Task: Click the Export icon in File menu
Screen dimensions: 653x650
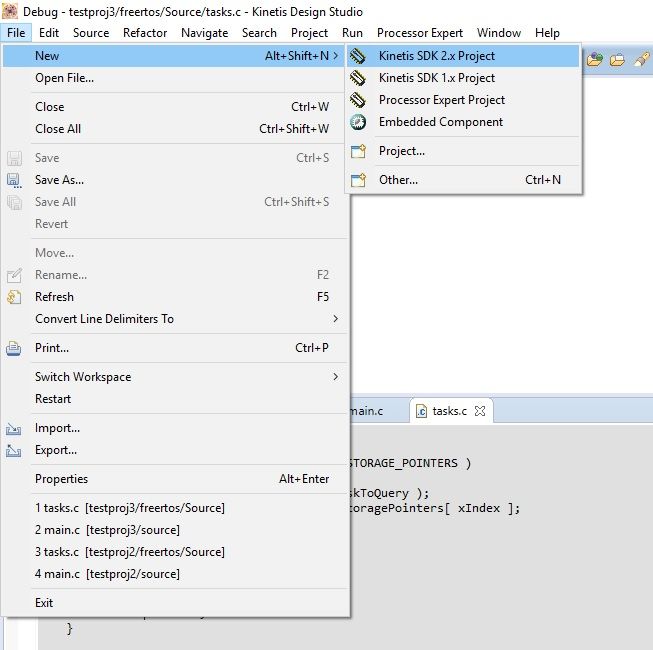Action: point(14,451)
